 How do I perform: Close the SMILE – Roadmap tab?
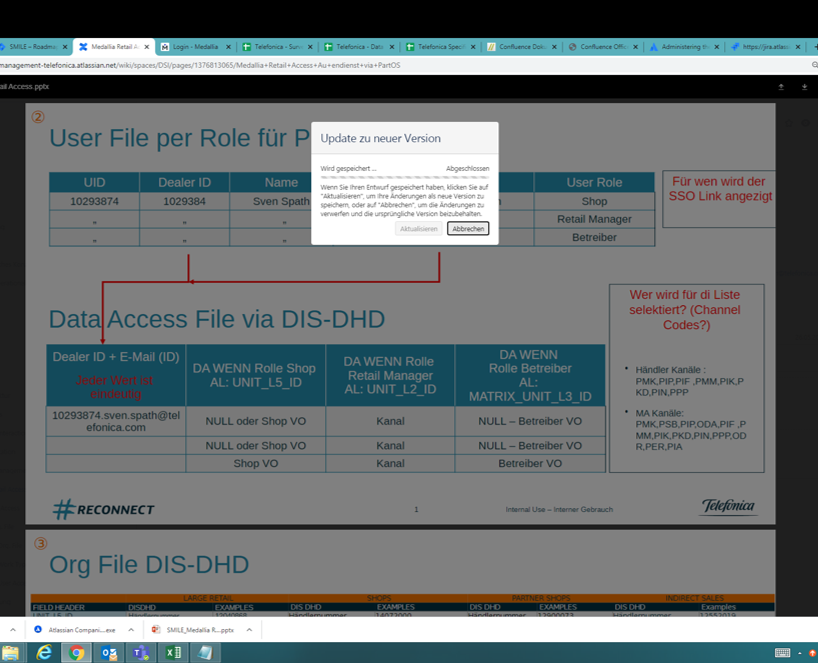[x=65, y=47]
